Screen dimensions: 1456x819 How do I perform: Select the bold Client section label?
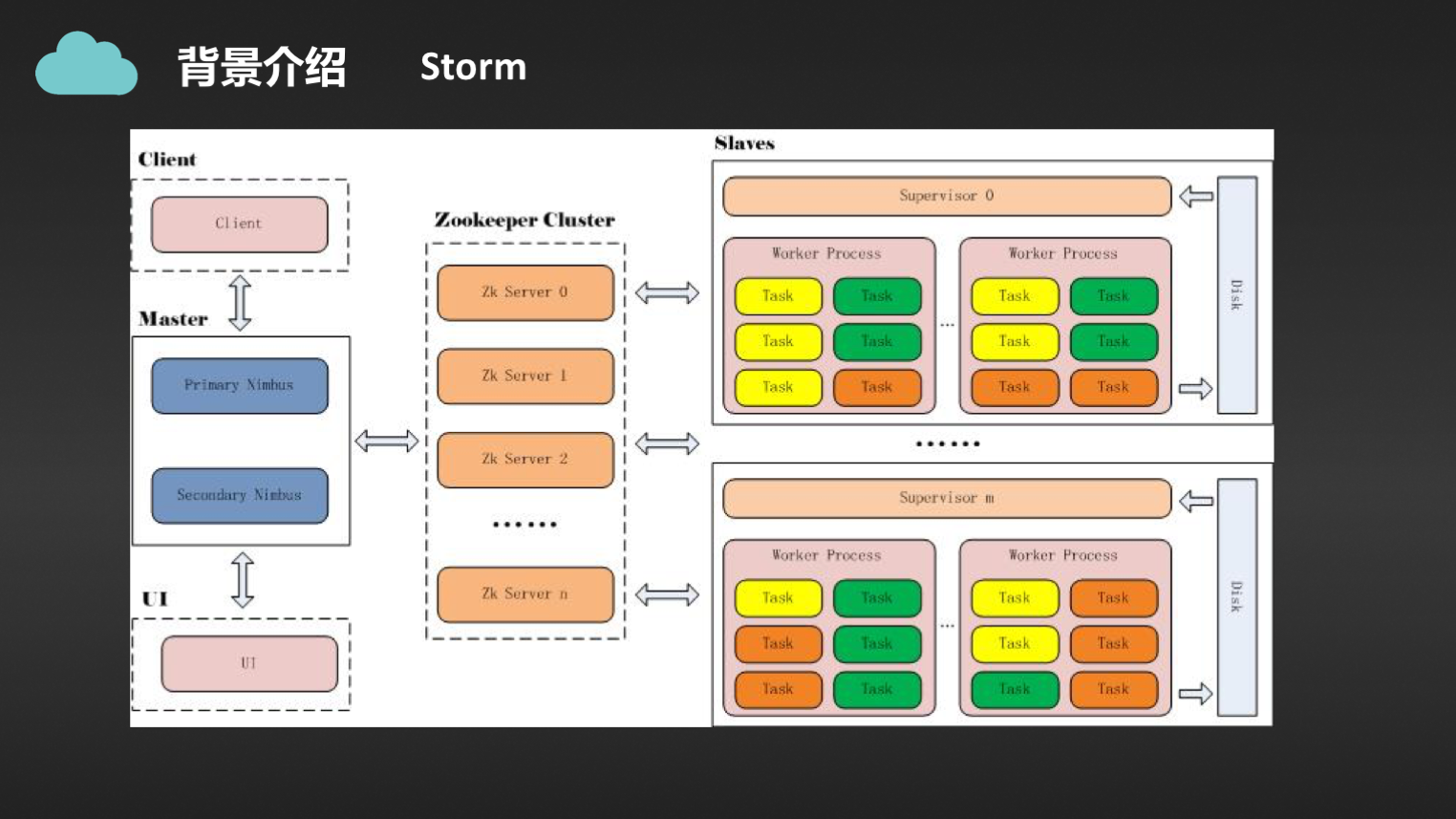[167, 160]
